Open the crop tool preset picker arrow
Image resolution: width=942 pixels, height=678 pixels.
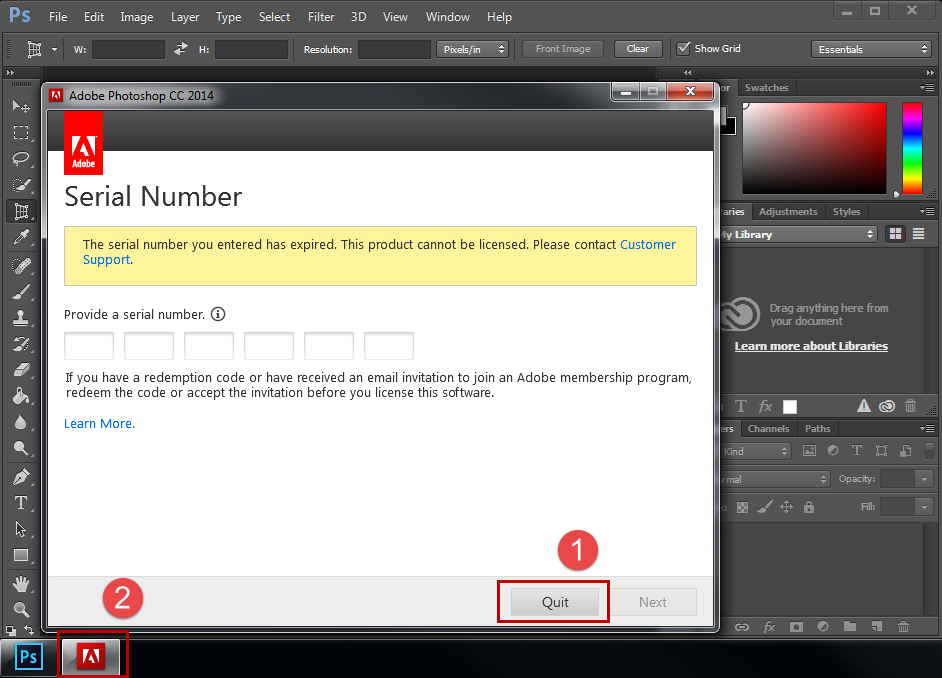[54, 49]
